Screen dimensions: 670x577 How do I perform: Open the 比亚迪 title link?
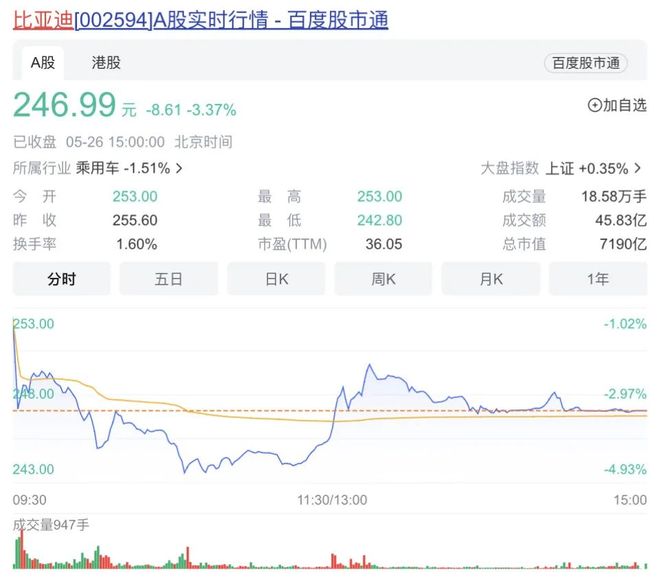42,20
